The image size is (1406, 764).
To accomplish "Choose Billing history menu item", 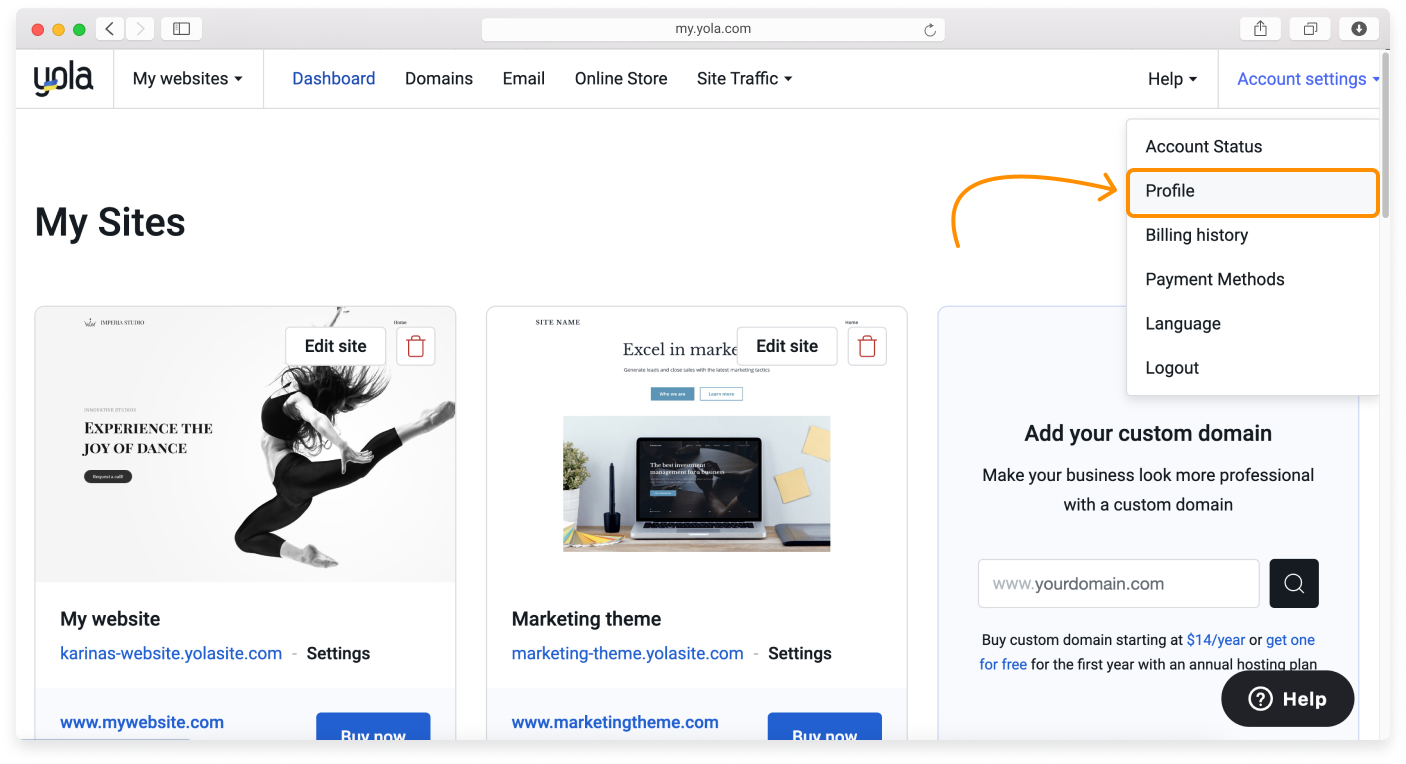I will 1196,235.
